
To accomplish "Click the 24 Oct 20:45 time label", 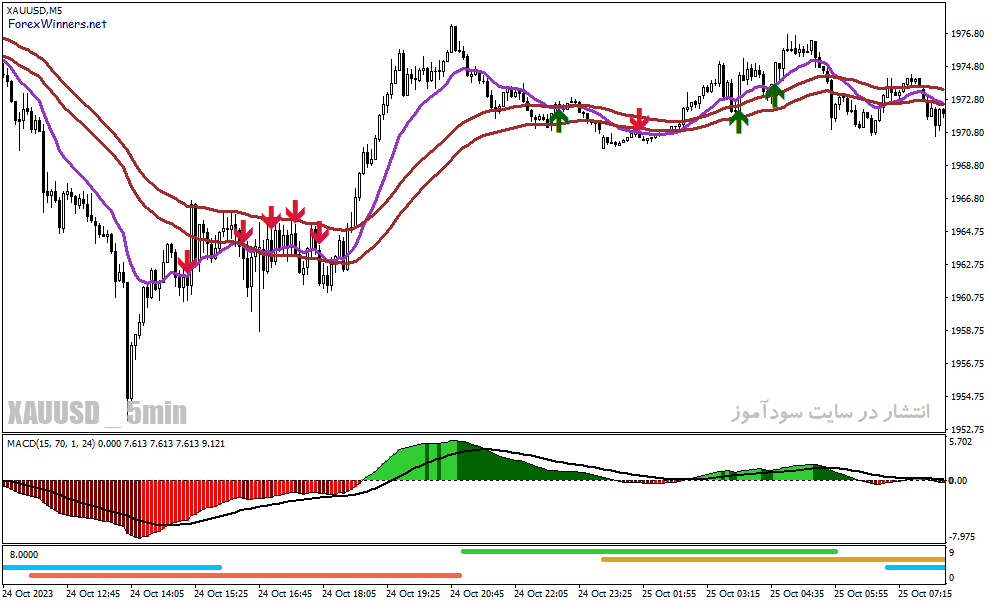I will 477,594.
